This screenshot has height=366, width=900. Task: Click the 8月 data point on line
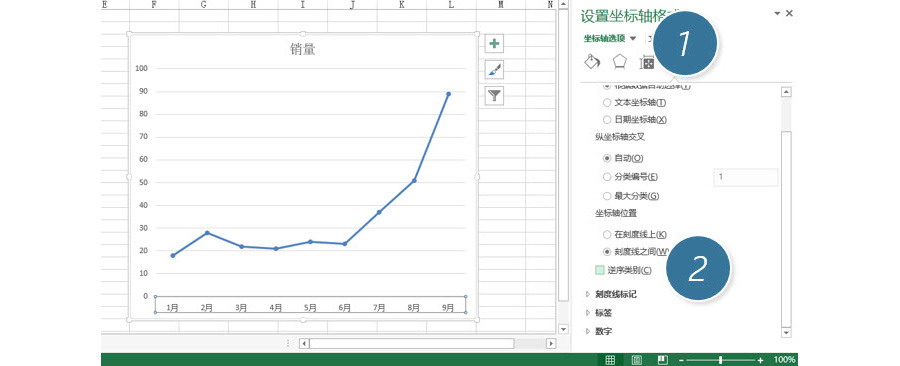(x=414, y=181)
